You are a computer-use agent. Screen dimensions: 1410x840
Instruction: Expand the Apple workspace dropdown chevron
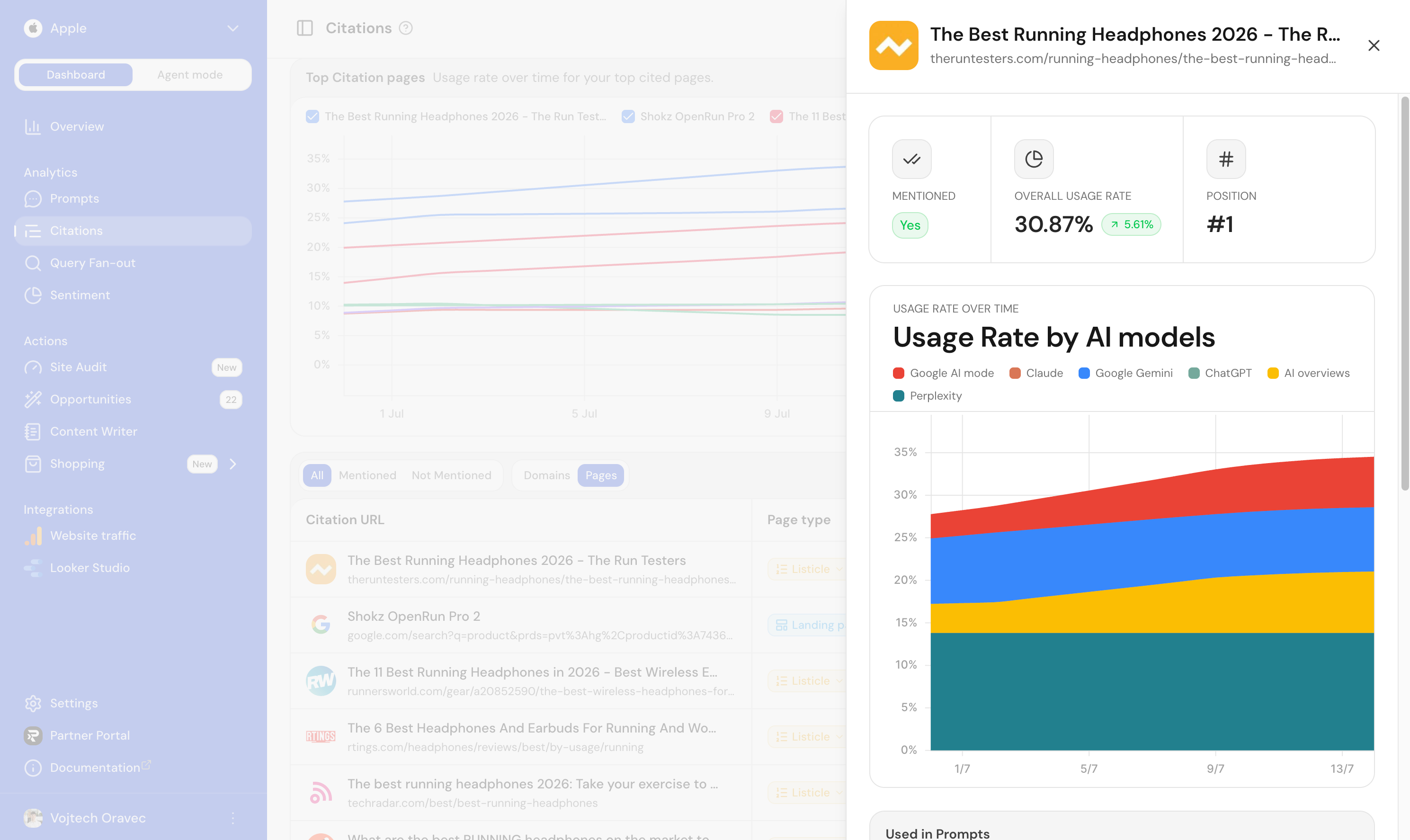click(232, 28)
